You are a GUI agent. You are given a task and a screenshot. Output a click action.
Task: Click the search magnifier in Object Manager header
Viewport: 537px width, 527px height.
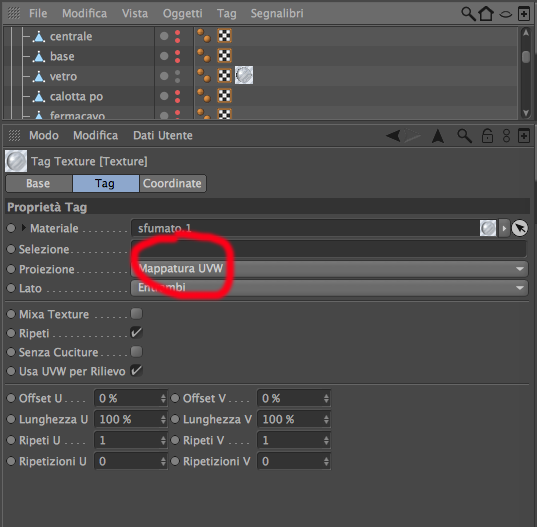(x=468, y=14)
